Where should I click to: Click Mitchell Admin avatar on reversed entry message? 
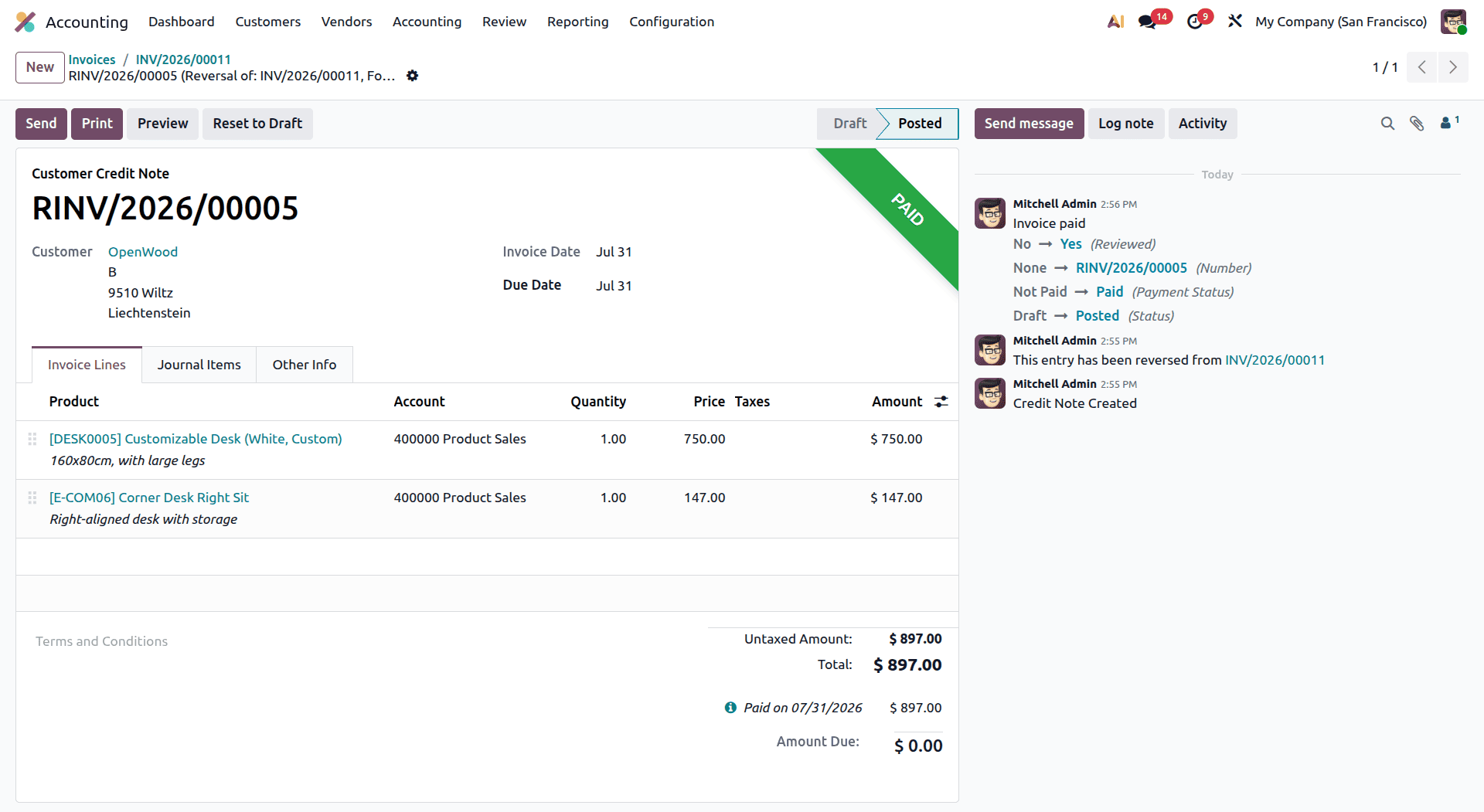click(990, 350)
